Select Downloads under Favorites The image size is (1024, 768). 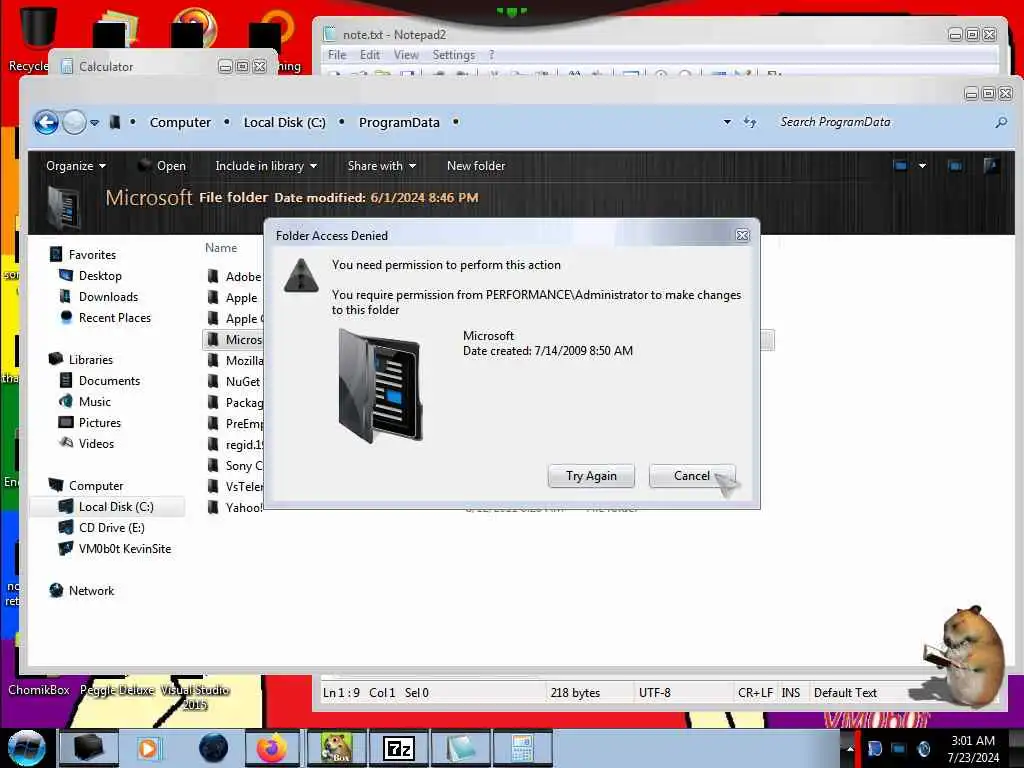108,296
